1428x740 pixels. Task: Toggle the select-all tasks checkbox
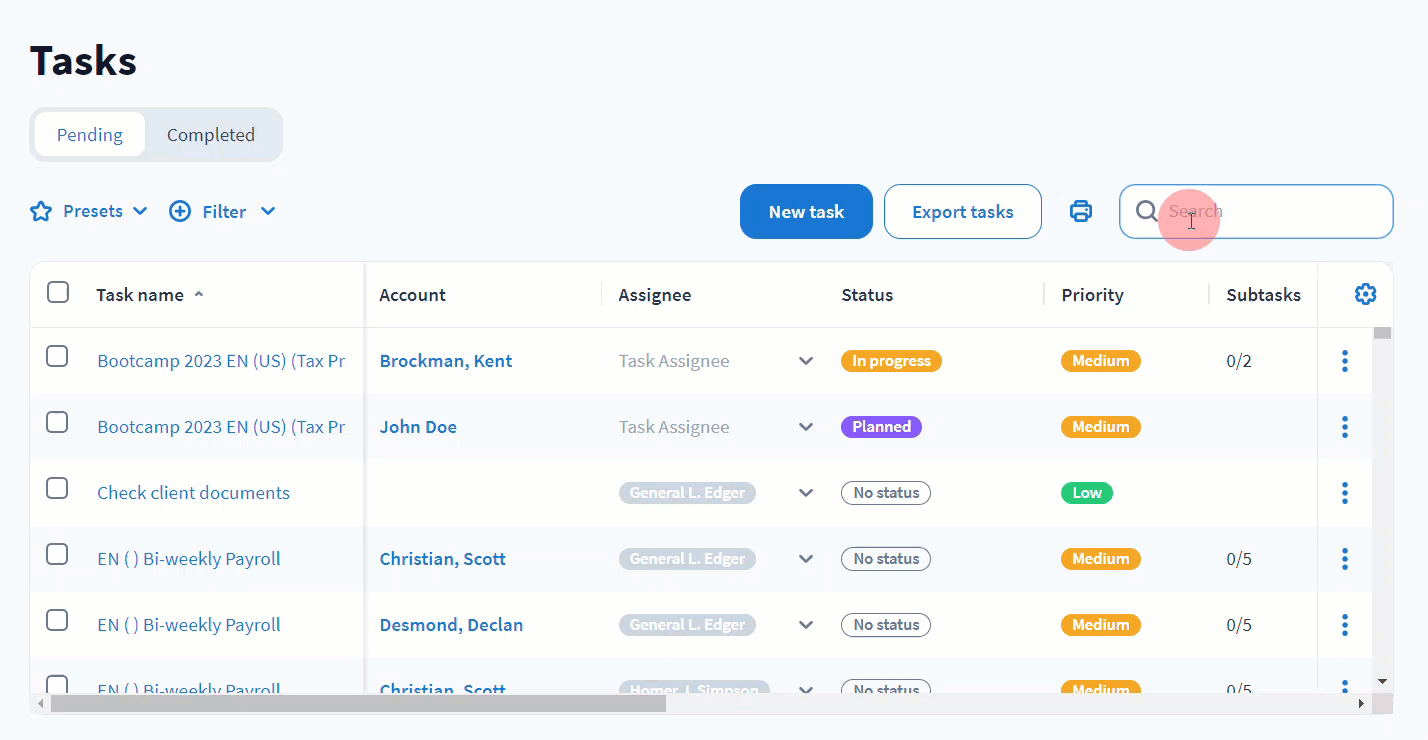click(x=58, y=292)
